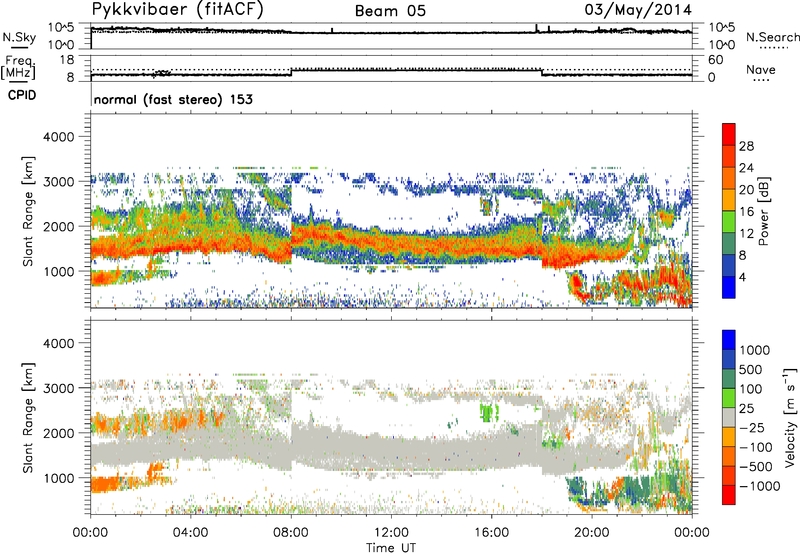
Task: Click the 4000 tick of the velocity panel
Action: coord(58,343)
